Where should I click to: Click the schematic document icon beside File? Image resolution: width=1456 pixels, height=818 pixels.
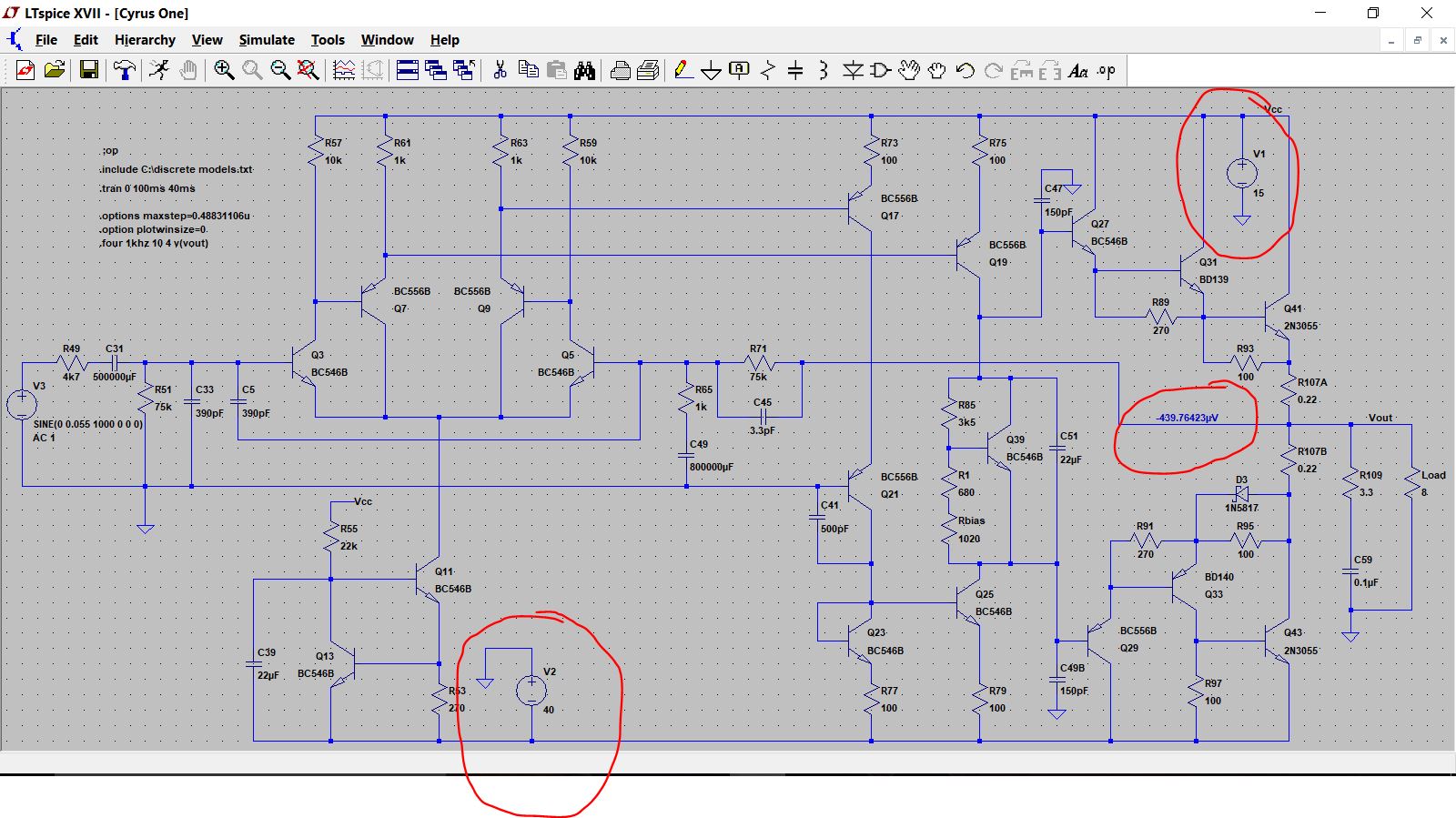[15, 40]
